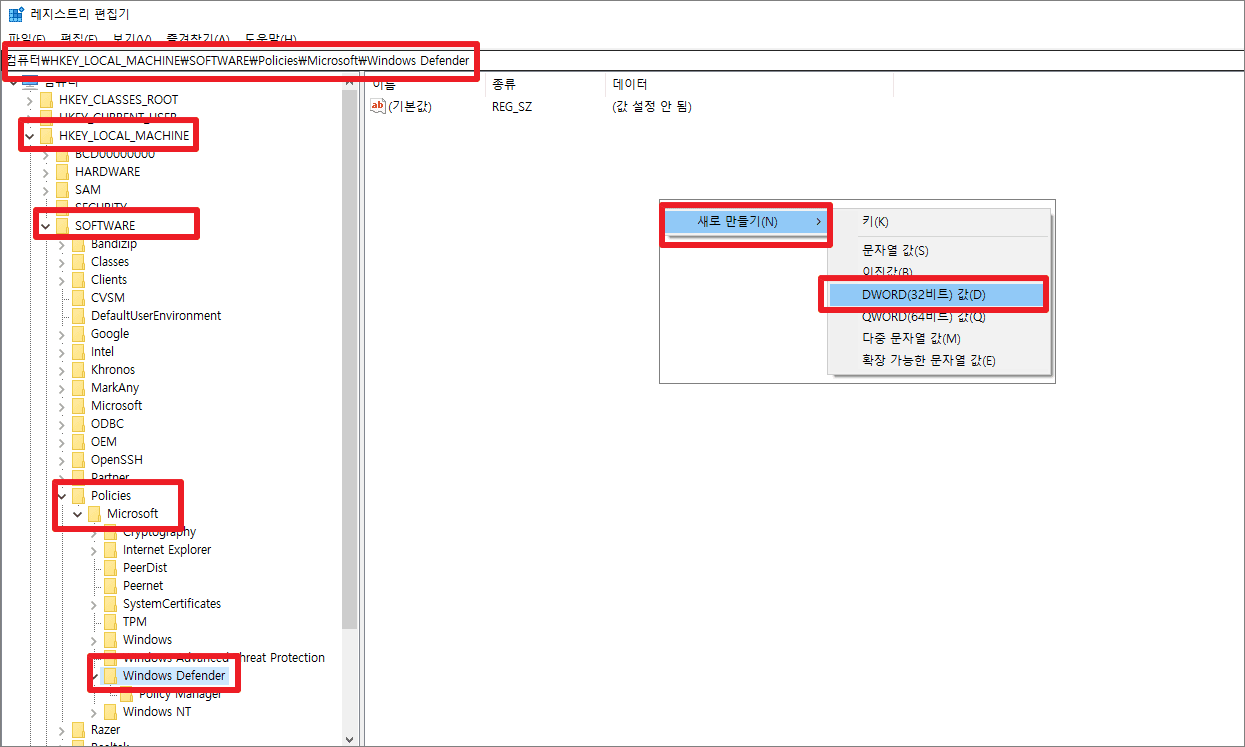
Task: Click the 레지스트리 편집기 title bar app icon
Action: tap(16, 14)
